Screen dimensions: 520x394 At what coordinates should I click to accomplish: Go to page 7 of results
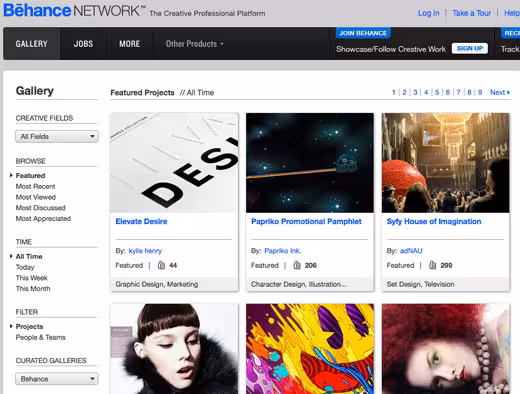click(x=458, y=92)
